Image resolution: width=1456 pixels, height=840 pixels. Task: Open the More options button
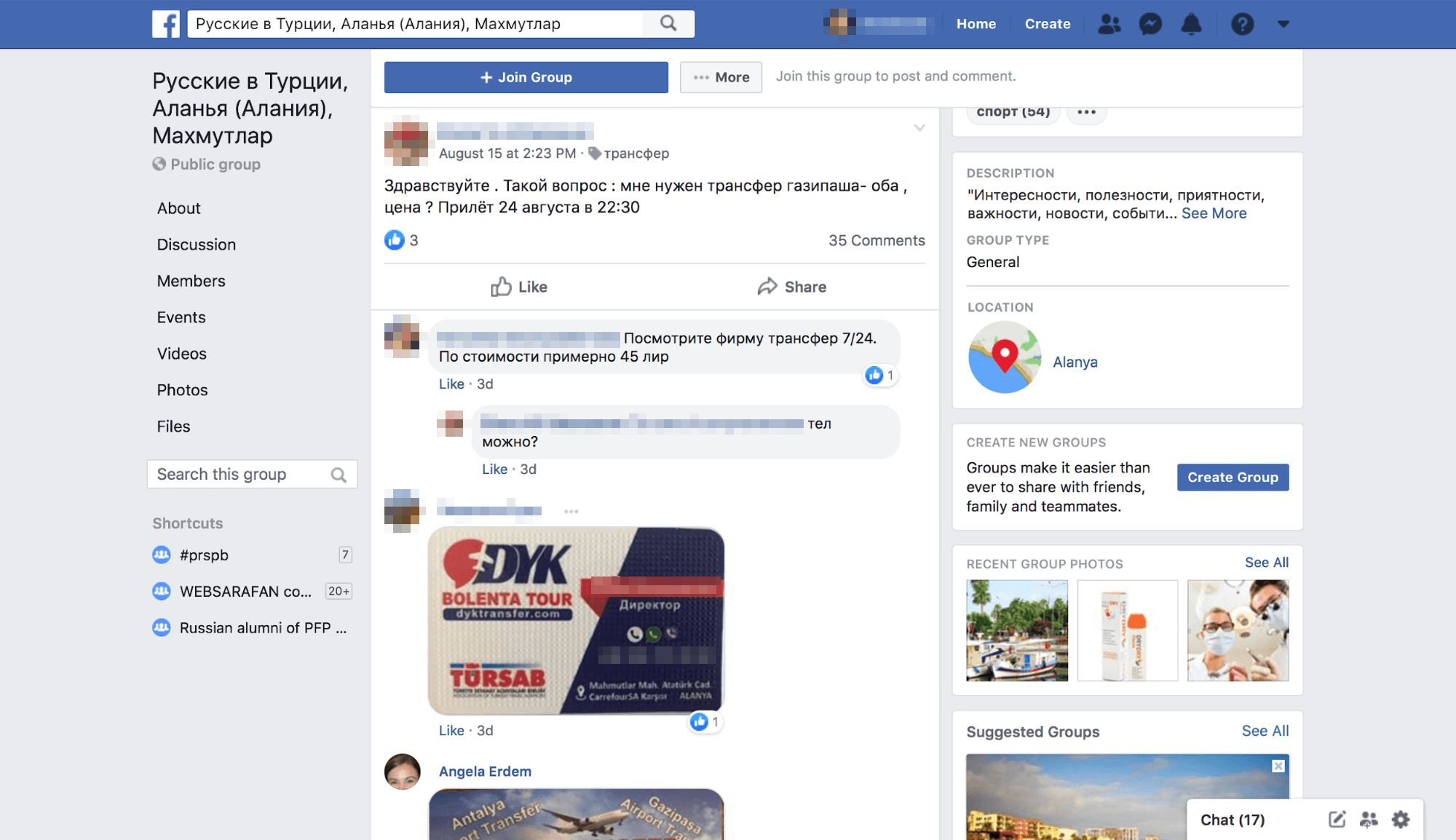[x=721, y=77]
